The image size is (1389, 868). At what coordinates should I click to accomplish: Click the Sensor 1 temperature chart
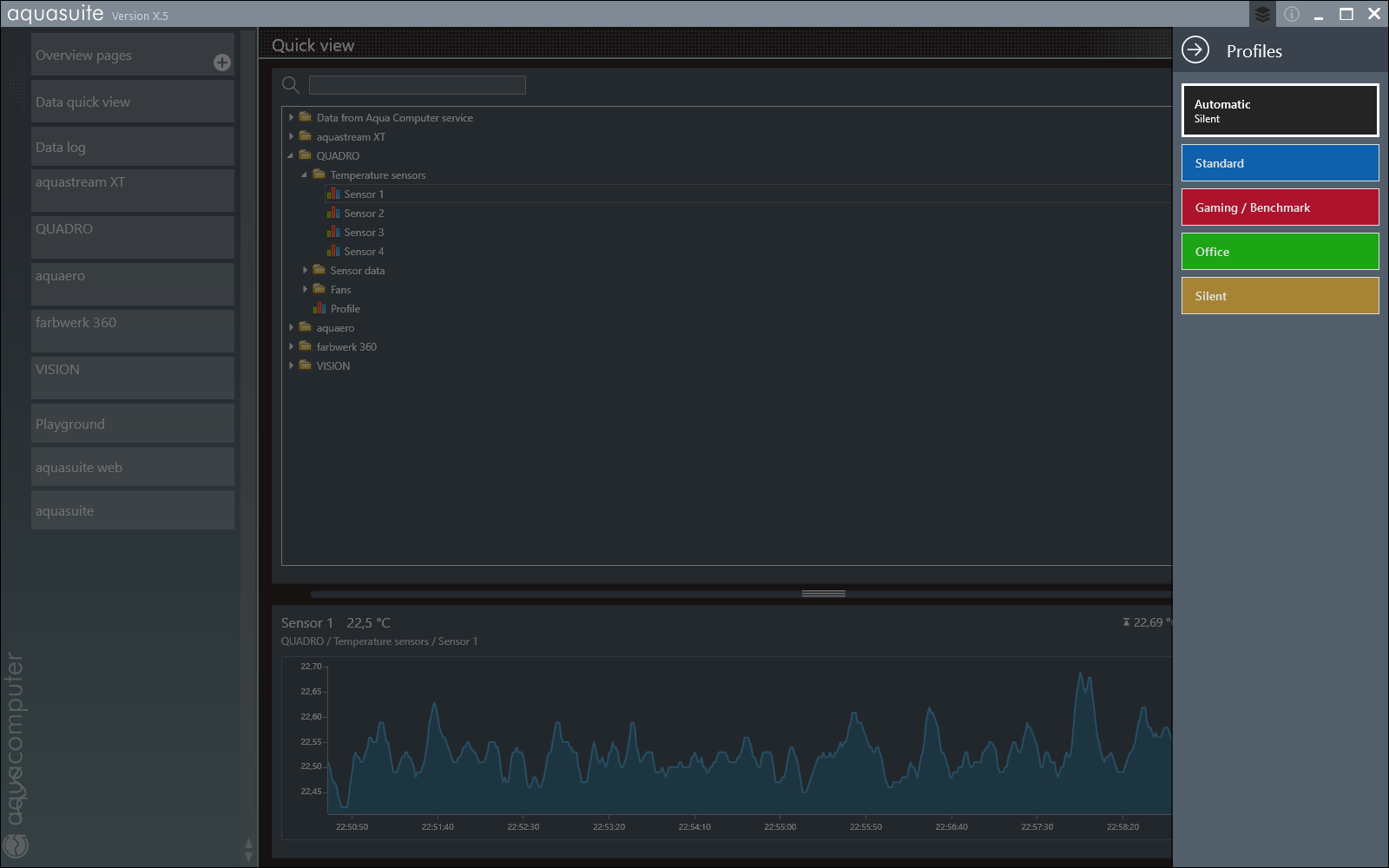tap(749, 740)
